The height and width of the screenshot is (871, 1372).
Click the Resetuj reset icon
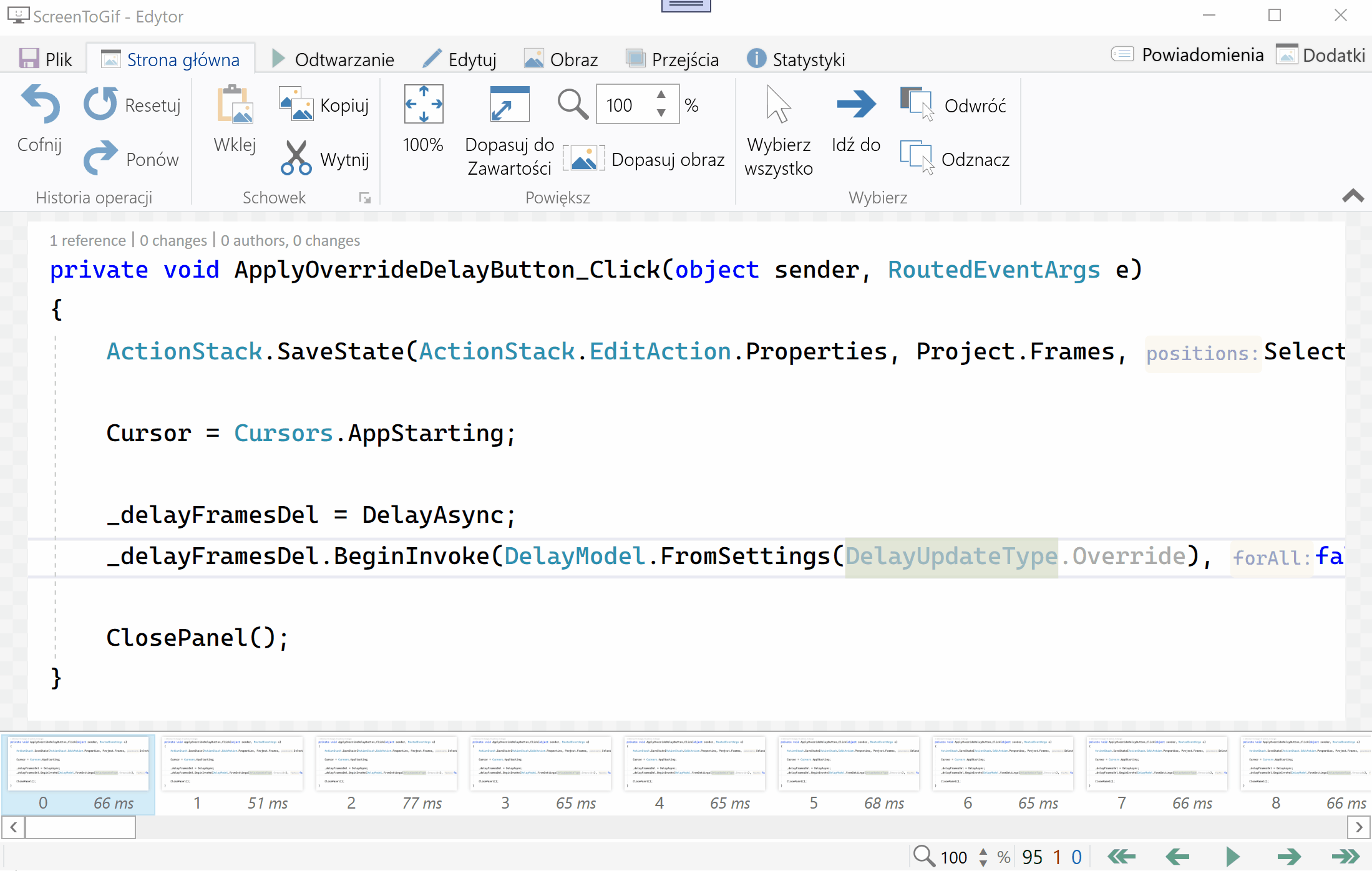(x=100, y=104)
